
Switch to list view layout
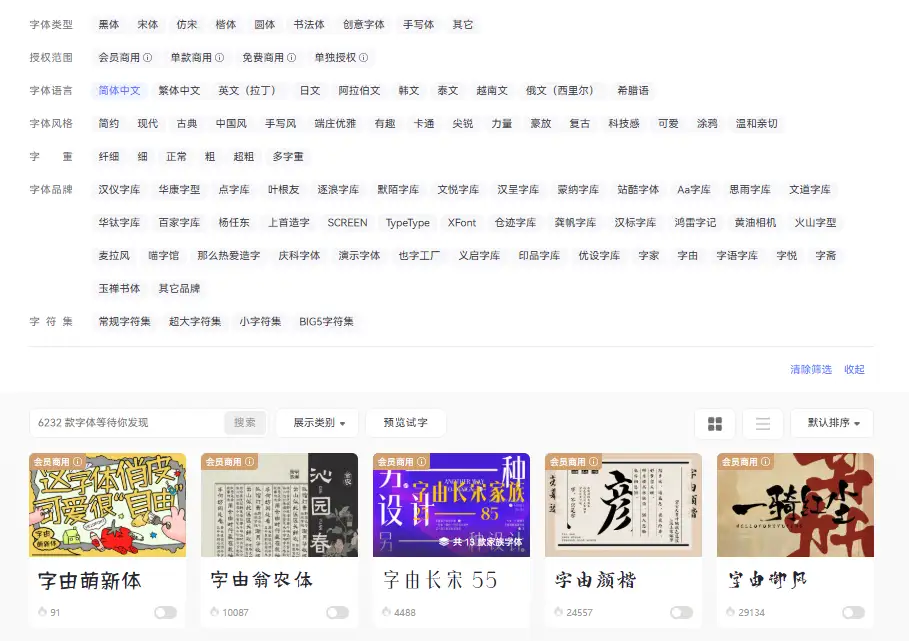point(763,424)
